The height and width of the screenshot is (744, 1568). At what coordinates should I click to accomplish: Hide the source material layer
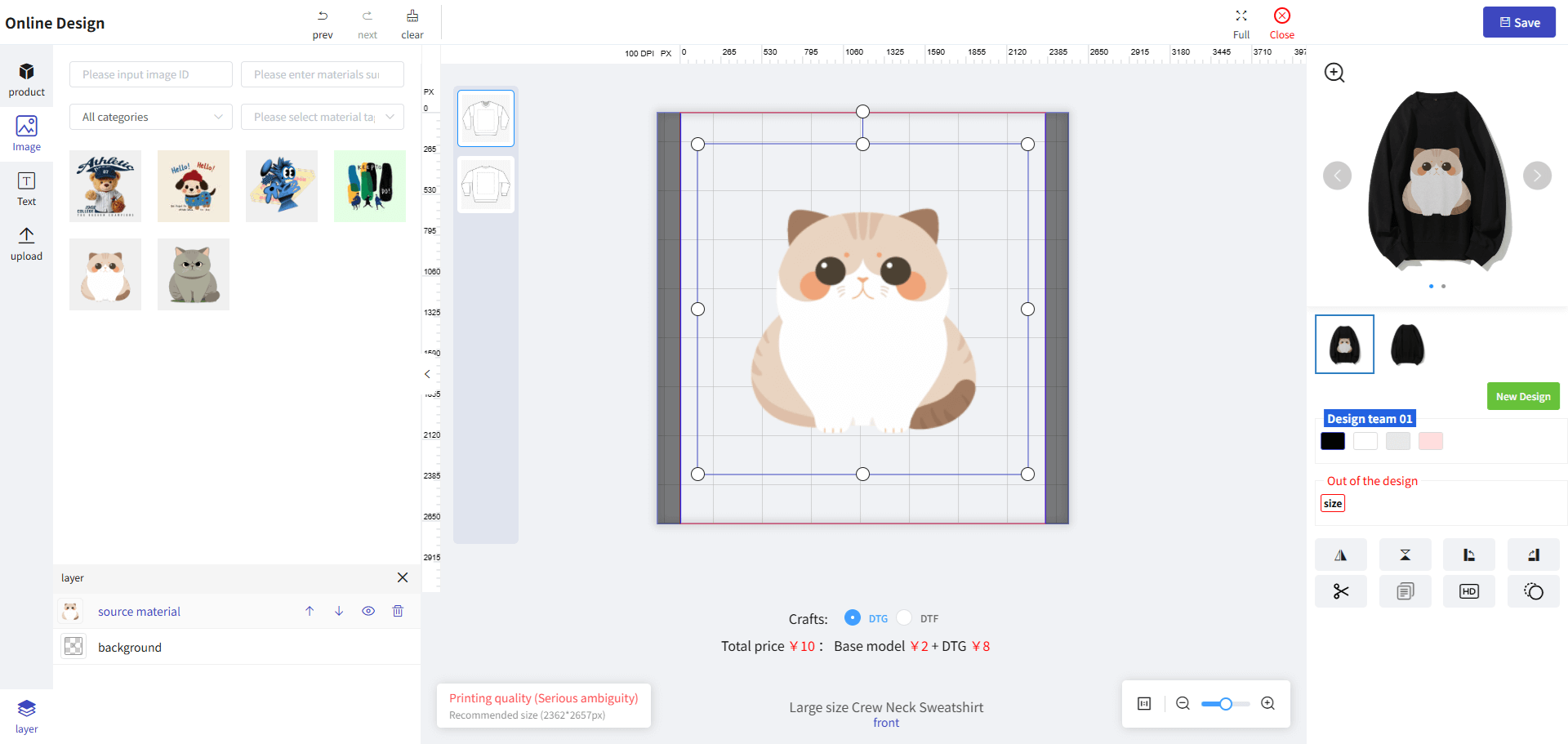pyautogui.click(x=368, y=611)
